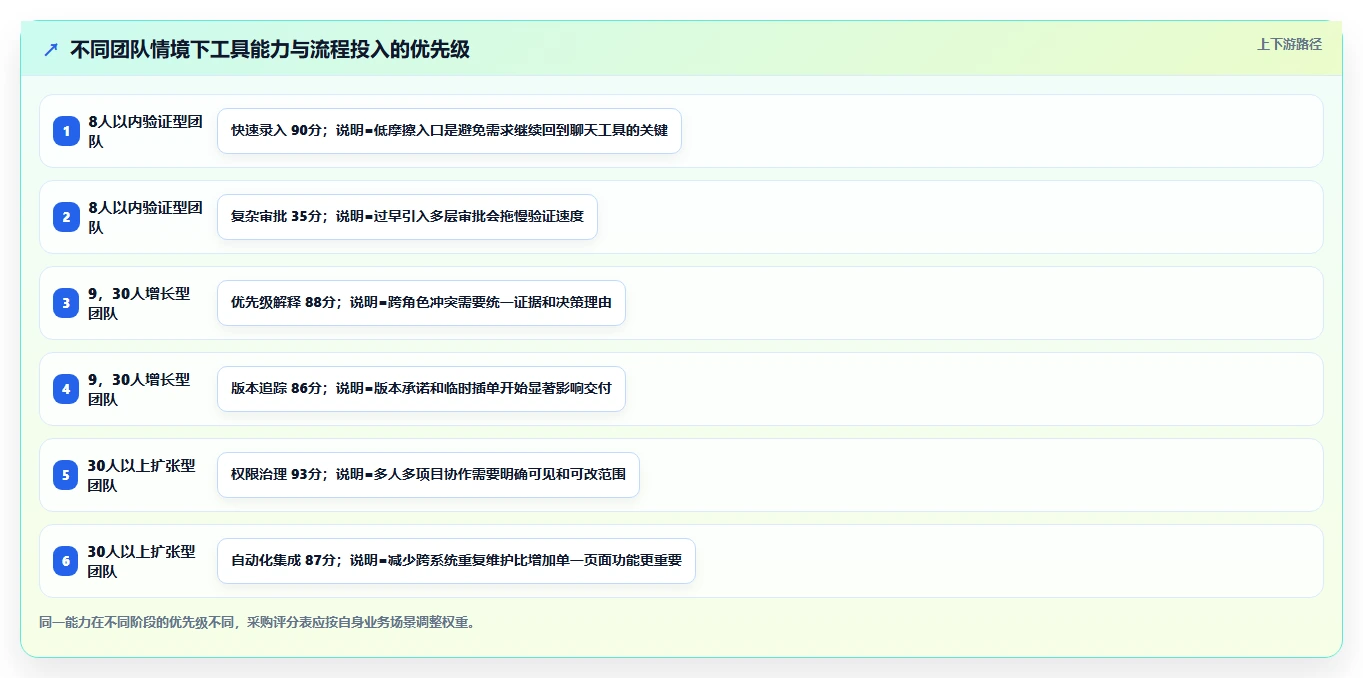Image resolution: width=1363 pixels, height=678 pixels.
Task: Select number badge 6 in the 自动化集成 row
Action: coord(66,561)
